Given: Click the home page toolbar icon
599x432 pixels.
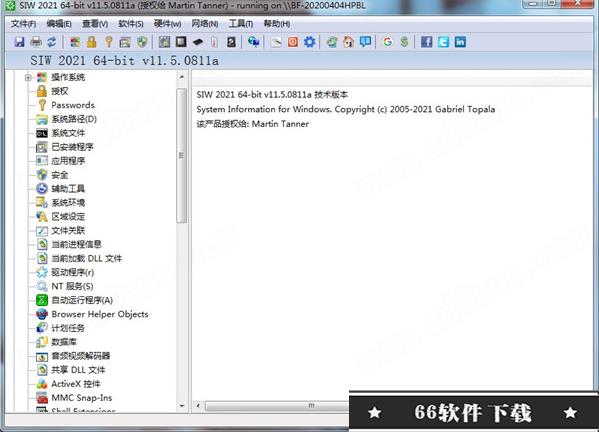Looking at the screenshot, I should pos(348,42).
